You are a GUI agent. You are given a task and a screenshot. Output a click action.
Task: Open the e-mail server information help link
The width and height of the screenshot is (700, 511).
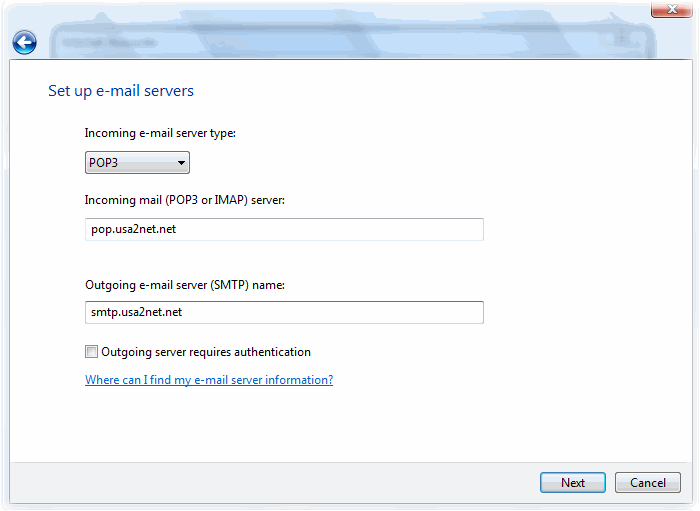point(209,380)
